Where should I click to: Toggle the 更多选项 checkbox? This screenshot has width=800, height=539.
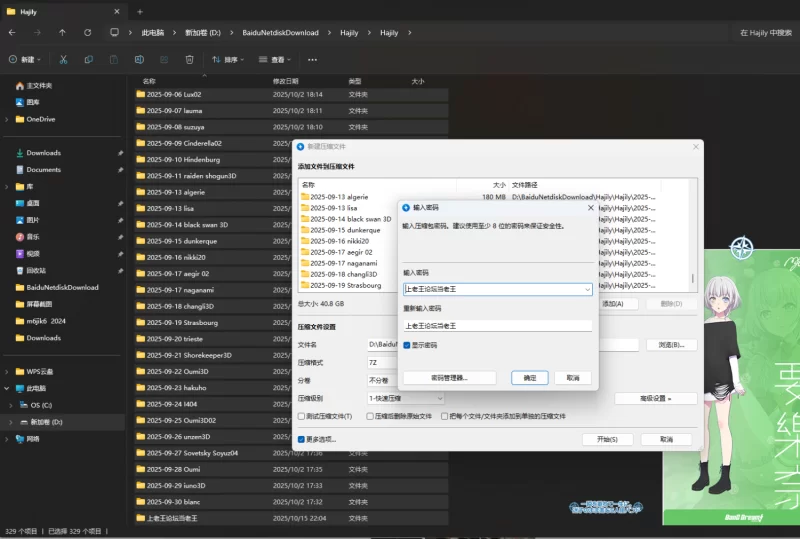(302, 439)
